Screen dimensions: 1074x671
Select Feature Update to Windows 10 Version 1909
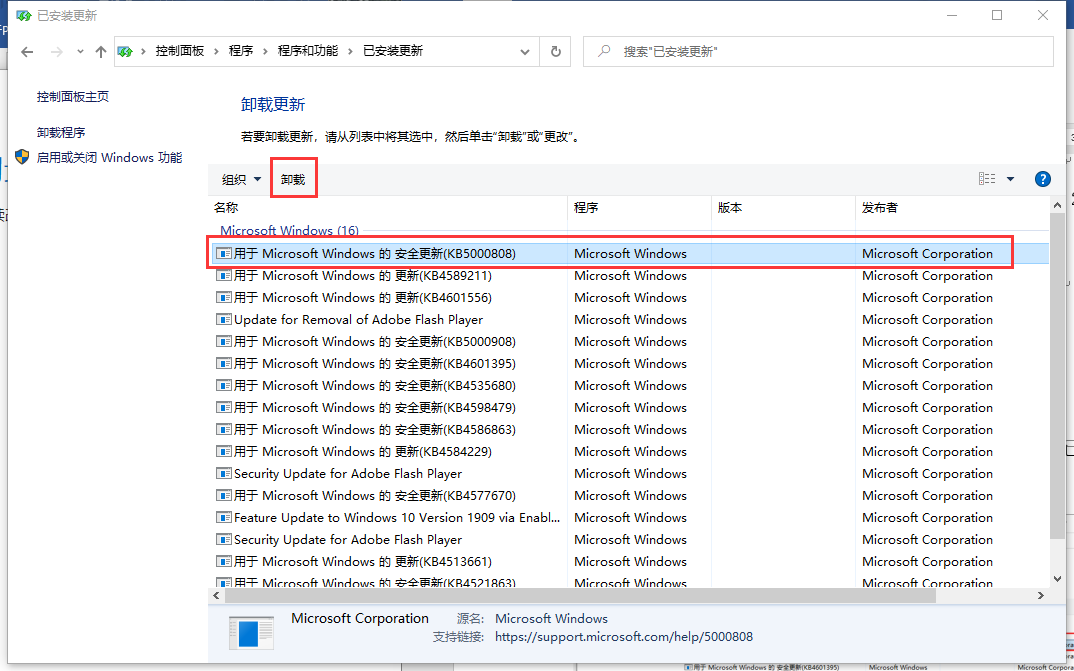pos(629,517)
